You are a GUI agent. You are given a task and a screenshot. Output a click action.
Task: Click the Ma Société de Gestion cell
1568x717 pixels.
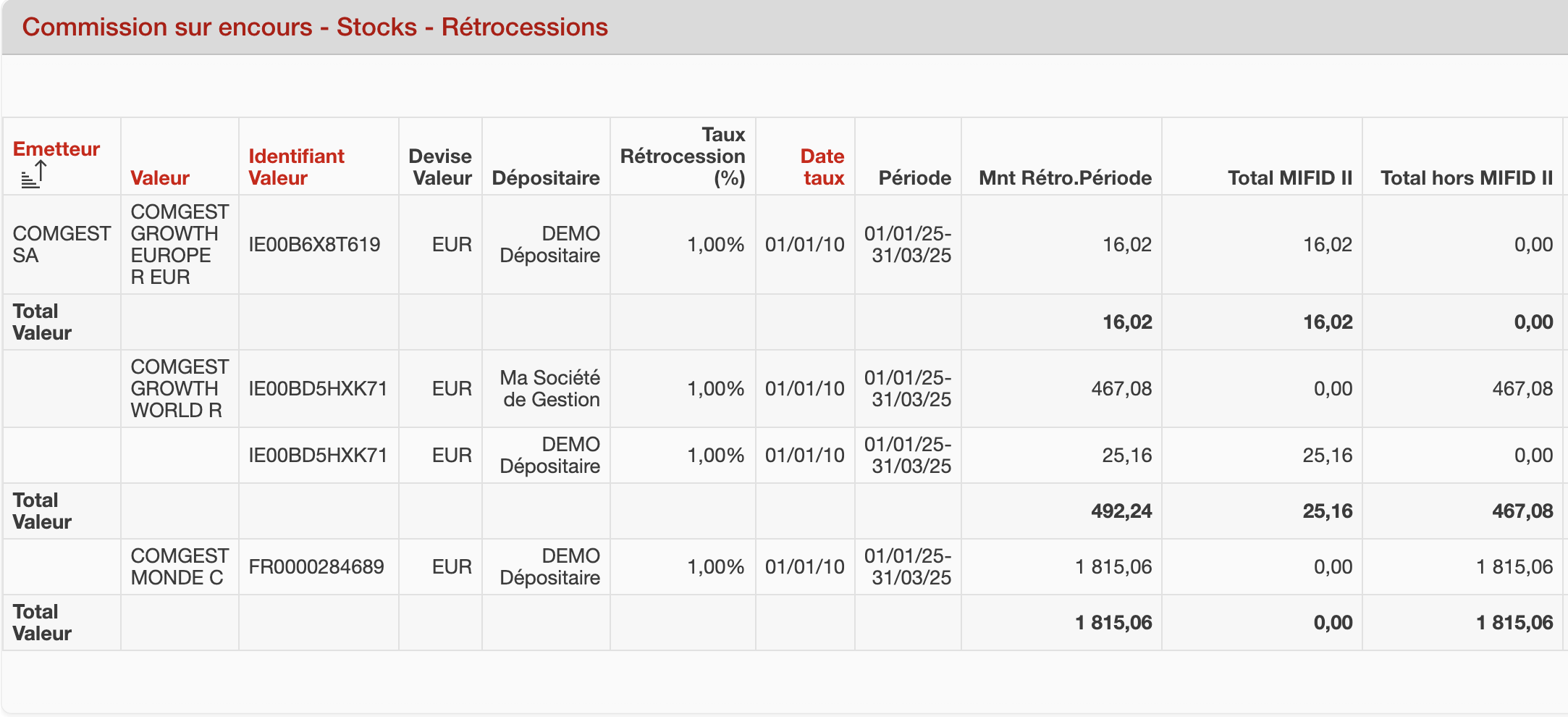(550, 389)
